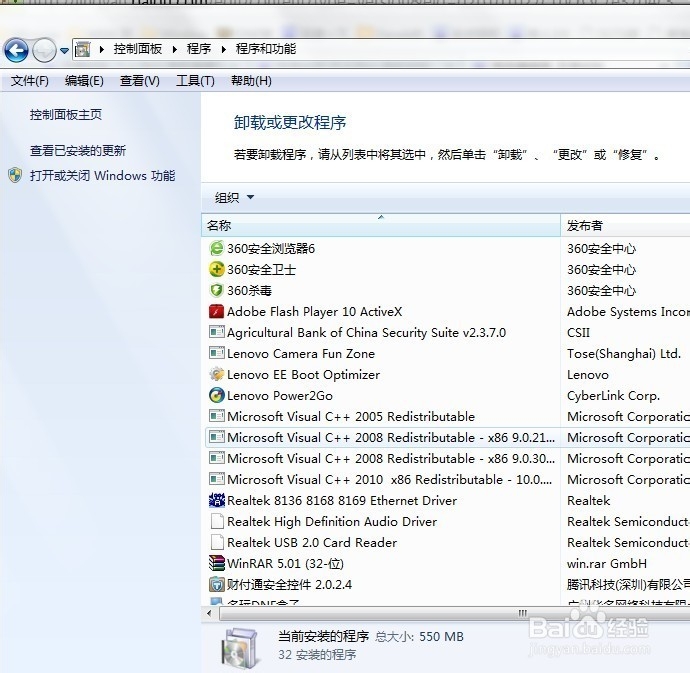Open the 工具(T) menu
The height and width of the screenshot is (673, 690).
point(195,81)
